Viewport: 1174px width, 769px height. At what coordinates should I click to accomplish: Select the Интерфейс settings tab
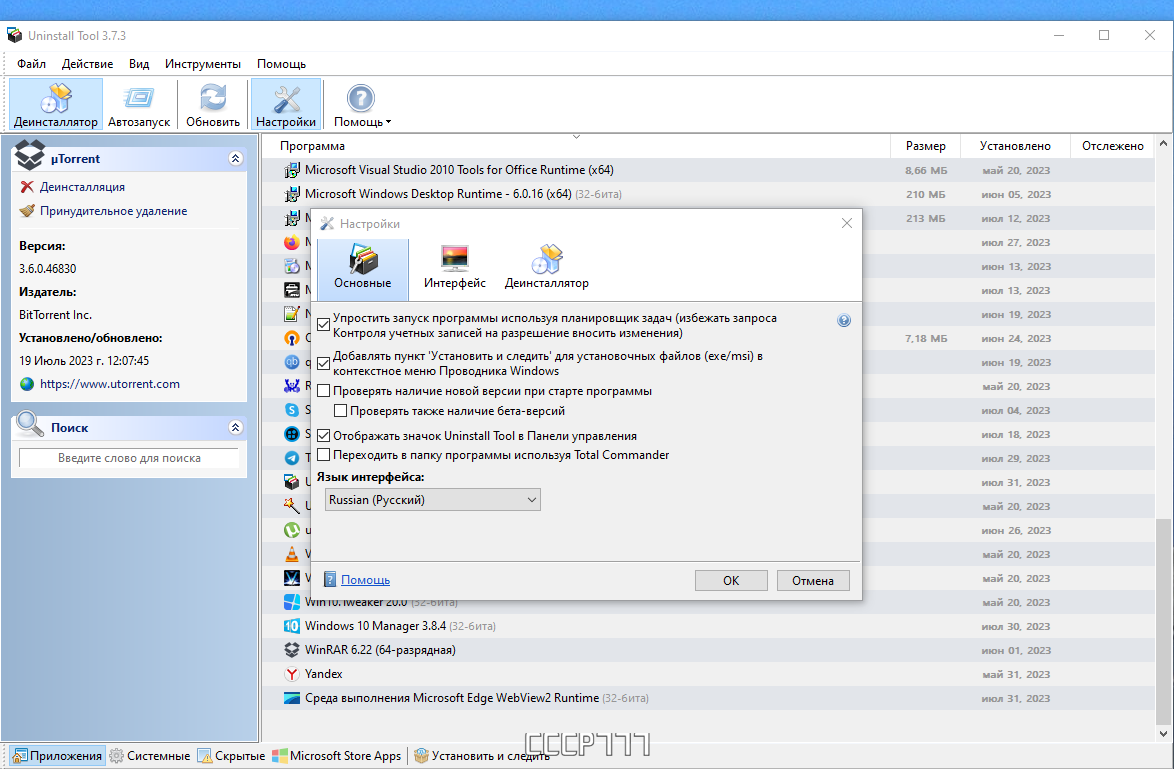[x=454, y=269]
